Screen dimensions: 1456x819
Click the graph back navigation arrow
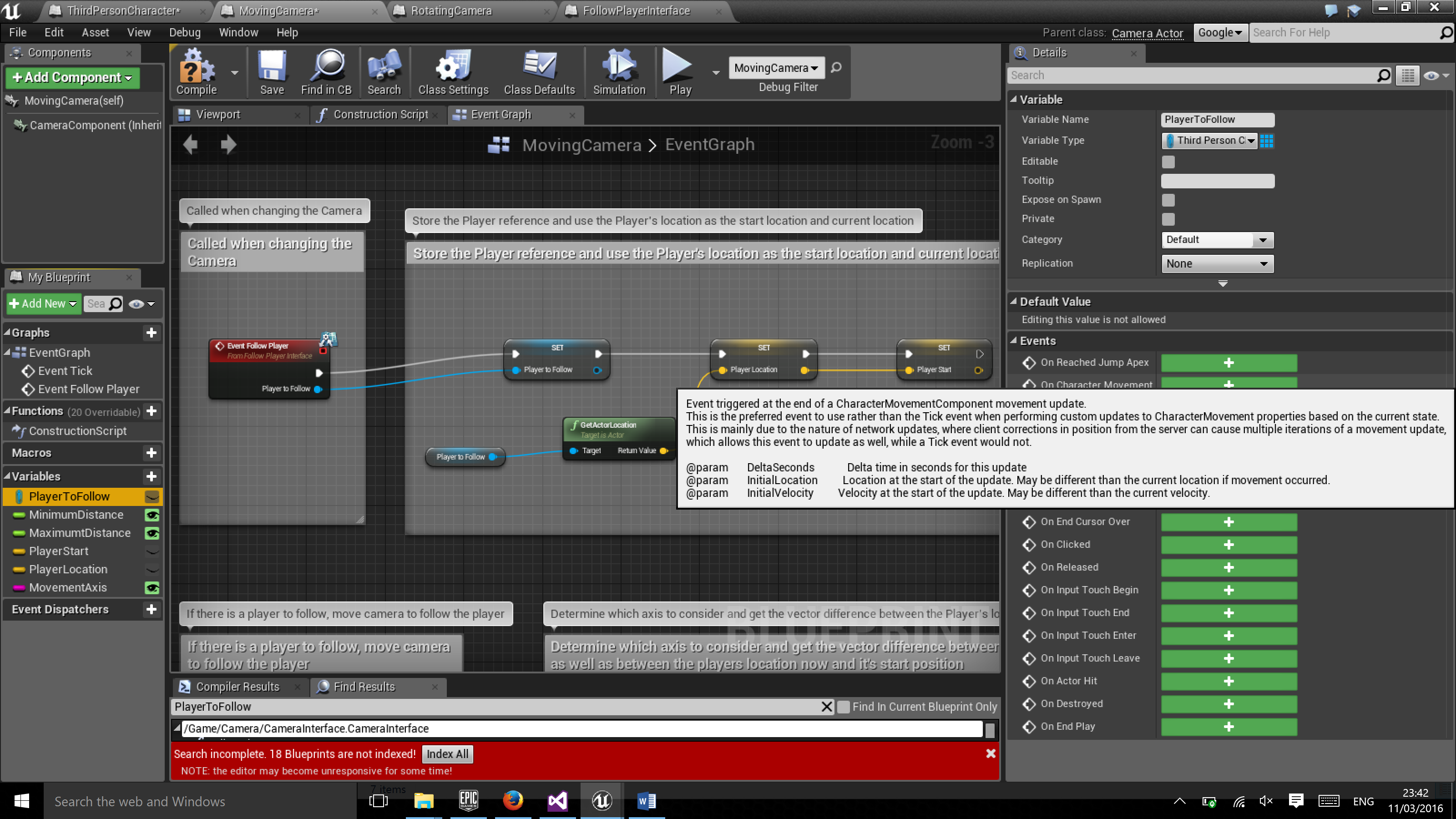click(x=191, y=144)
